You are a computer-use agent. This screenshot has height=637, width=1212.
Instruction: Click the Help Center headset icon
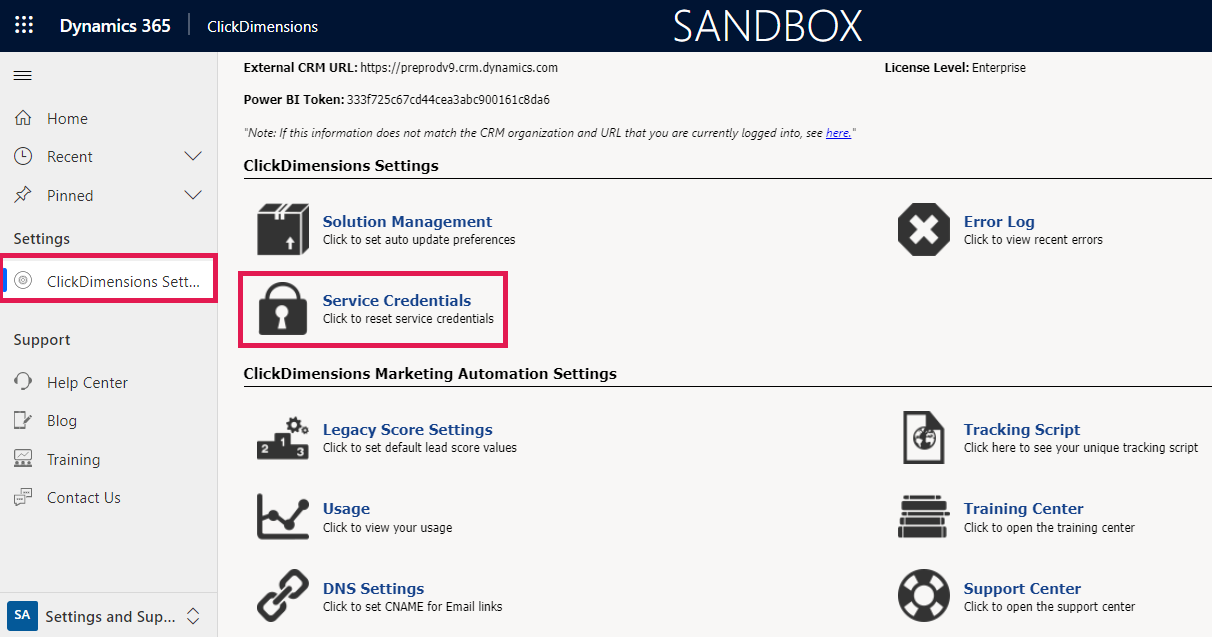pos(23,382)
